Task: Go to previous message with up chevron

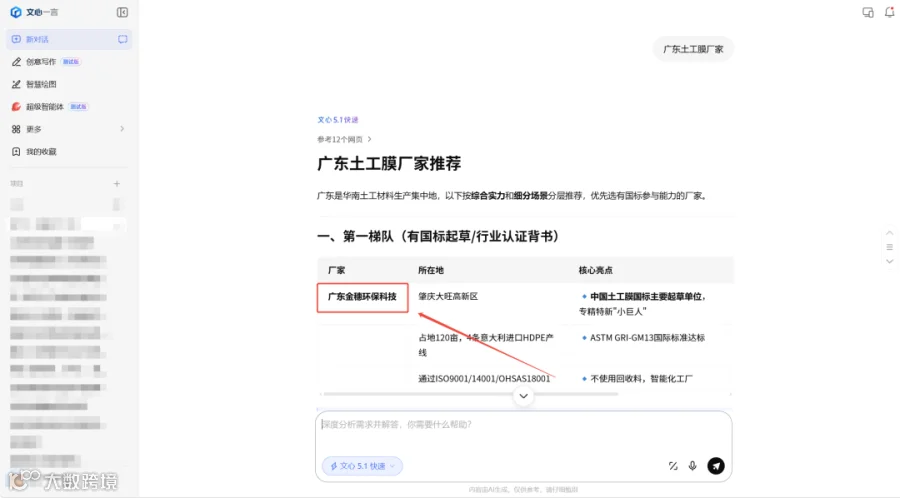Action: click(x=889, y=233)
